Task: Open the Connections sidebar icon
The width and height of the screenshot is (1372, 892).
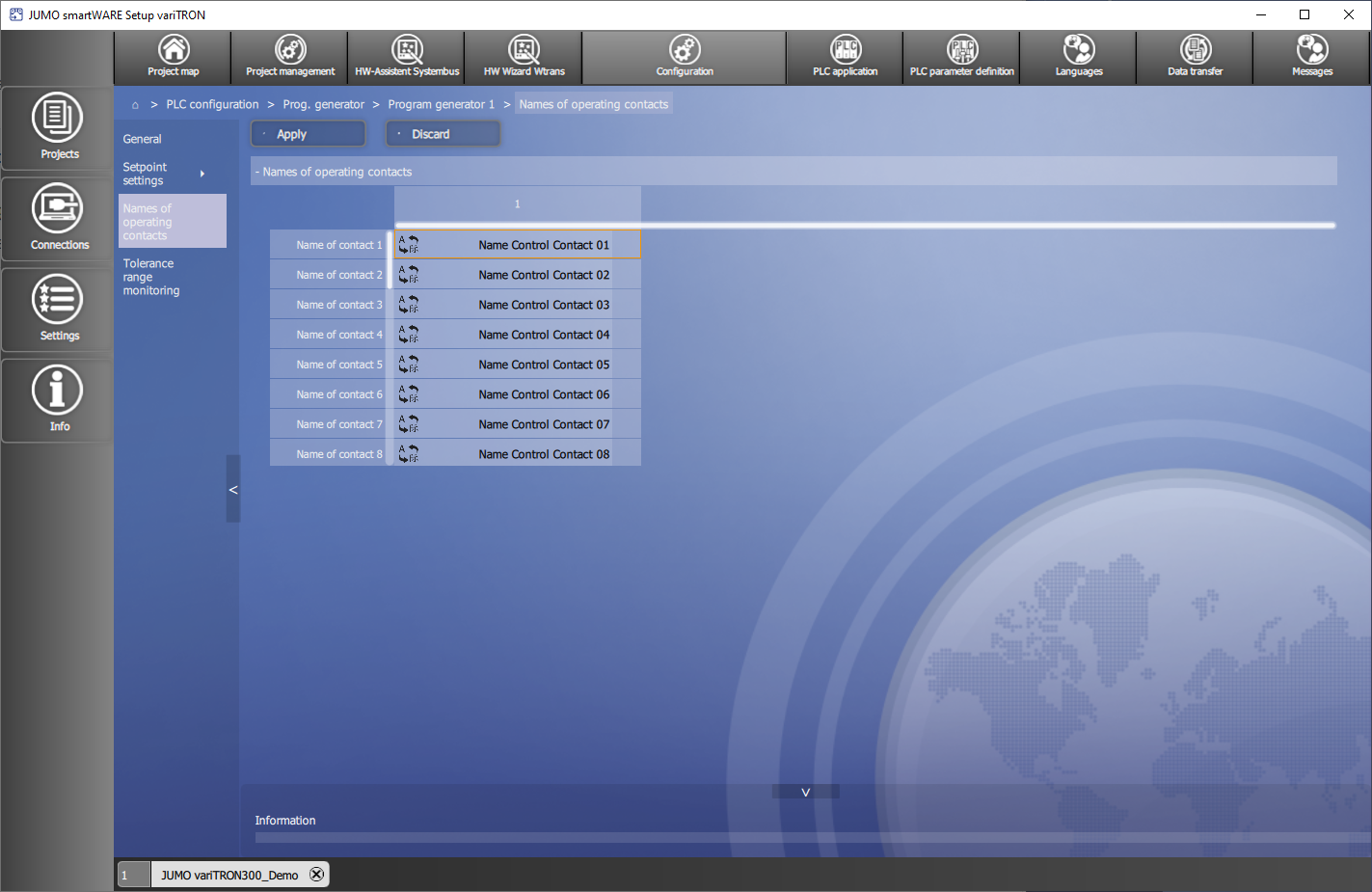Action: (x=59, y=217)
